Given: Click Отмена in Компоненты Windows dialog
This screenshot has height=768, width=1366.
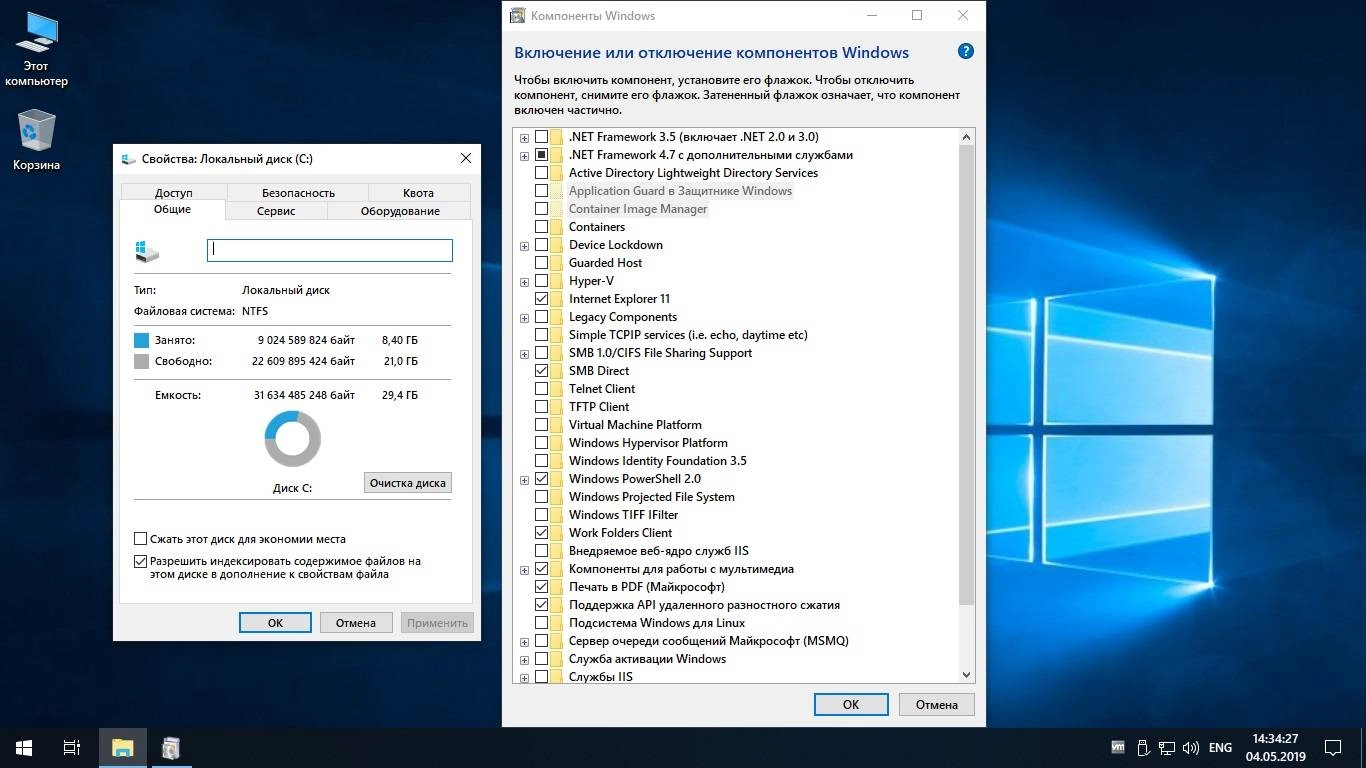Looking at the screenshot, I should (x=937, y=704).
